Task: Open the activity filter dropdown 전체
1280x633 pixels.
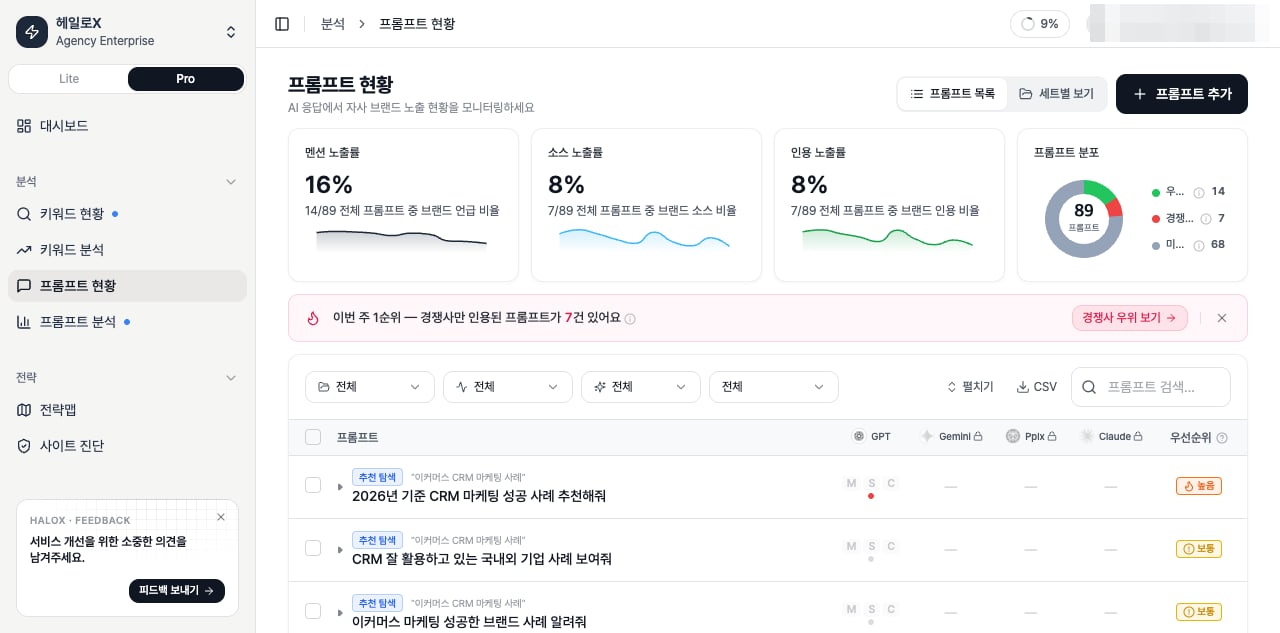Action: coord(508,387)
